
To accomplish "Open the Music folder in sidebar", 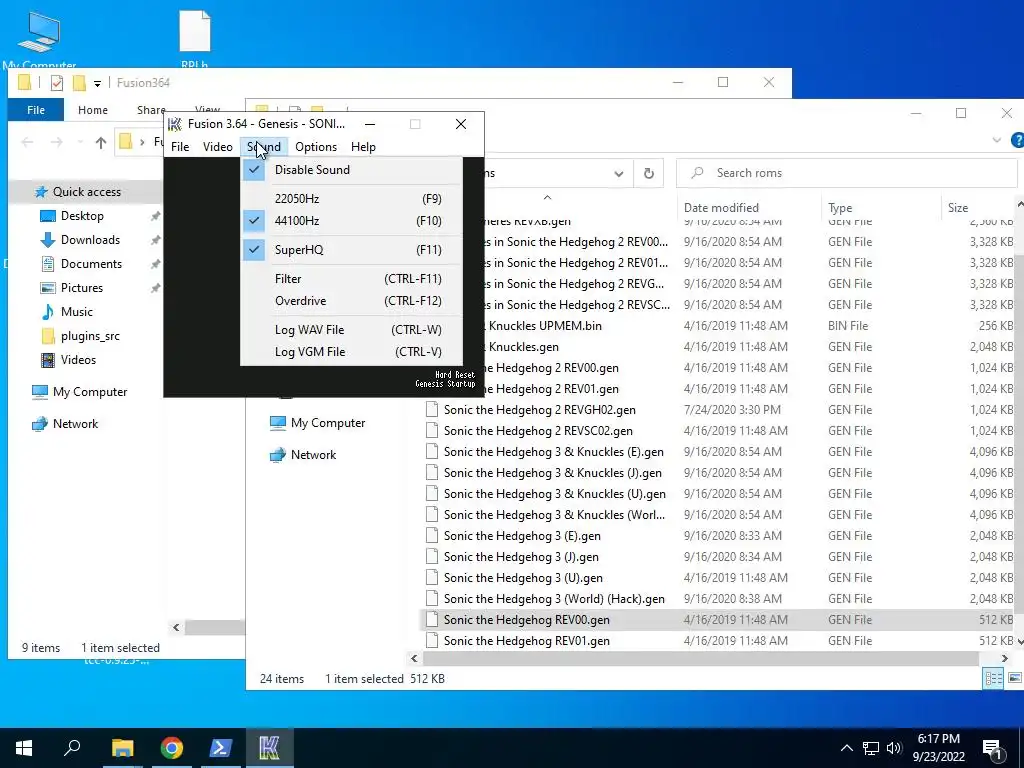I will click(x=76, y=312).
